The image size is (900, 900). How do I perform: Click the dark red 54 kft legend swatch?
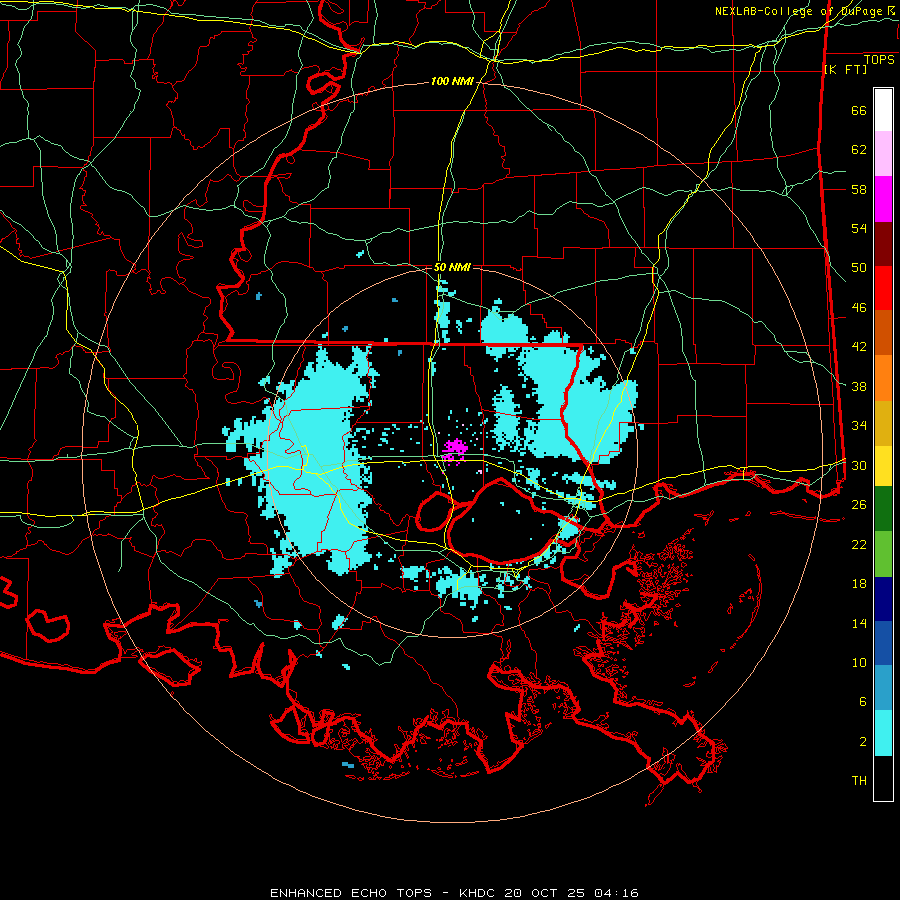pyautogui.click(x=883, y=244)
